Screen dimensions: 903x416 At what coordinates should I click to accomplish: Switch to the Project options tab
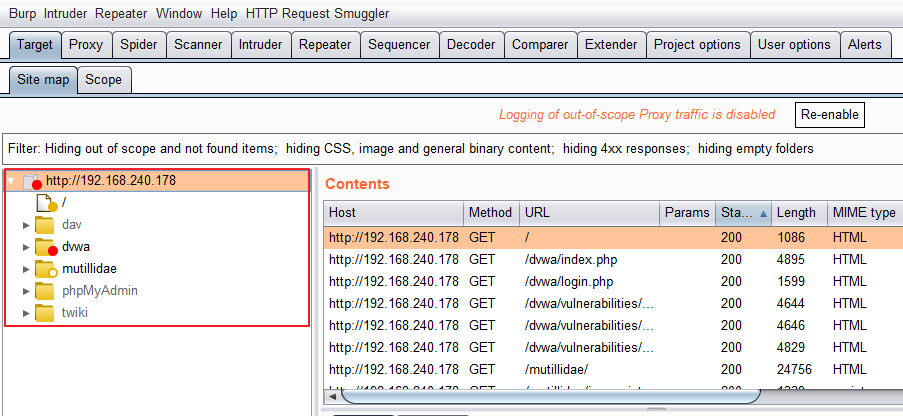coord(697,45)
